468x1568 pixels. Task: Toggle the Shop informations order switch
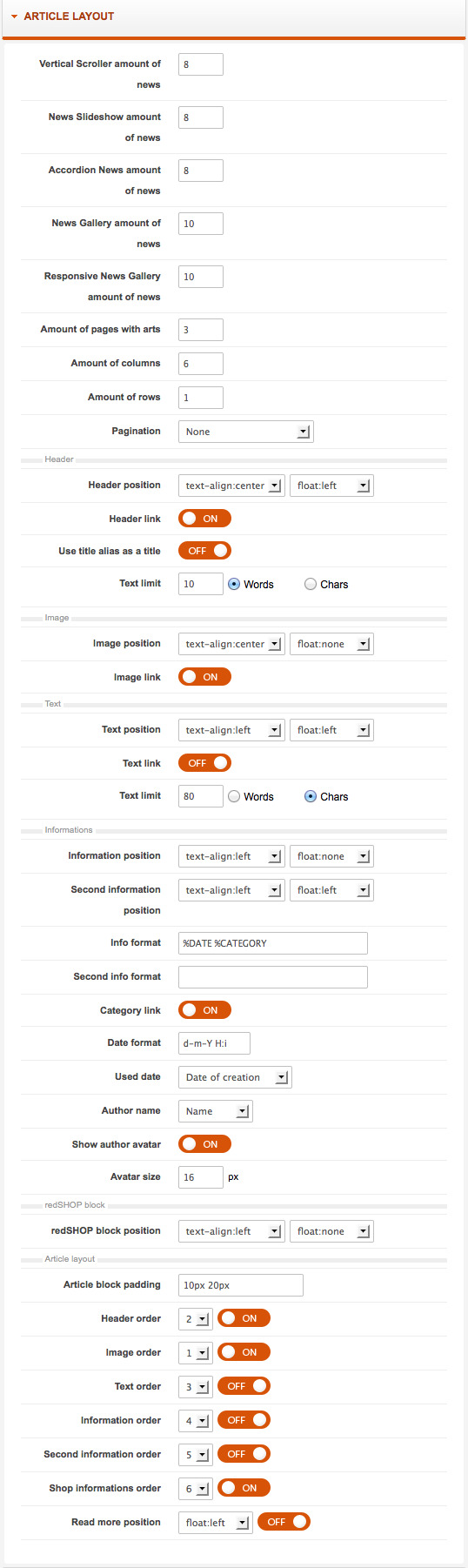244,1488
